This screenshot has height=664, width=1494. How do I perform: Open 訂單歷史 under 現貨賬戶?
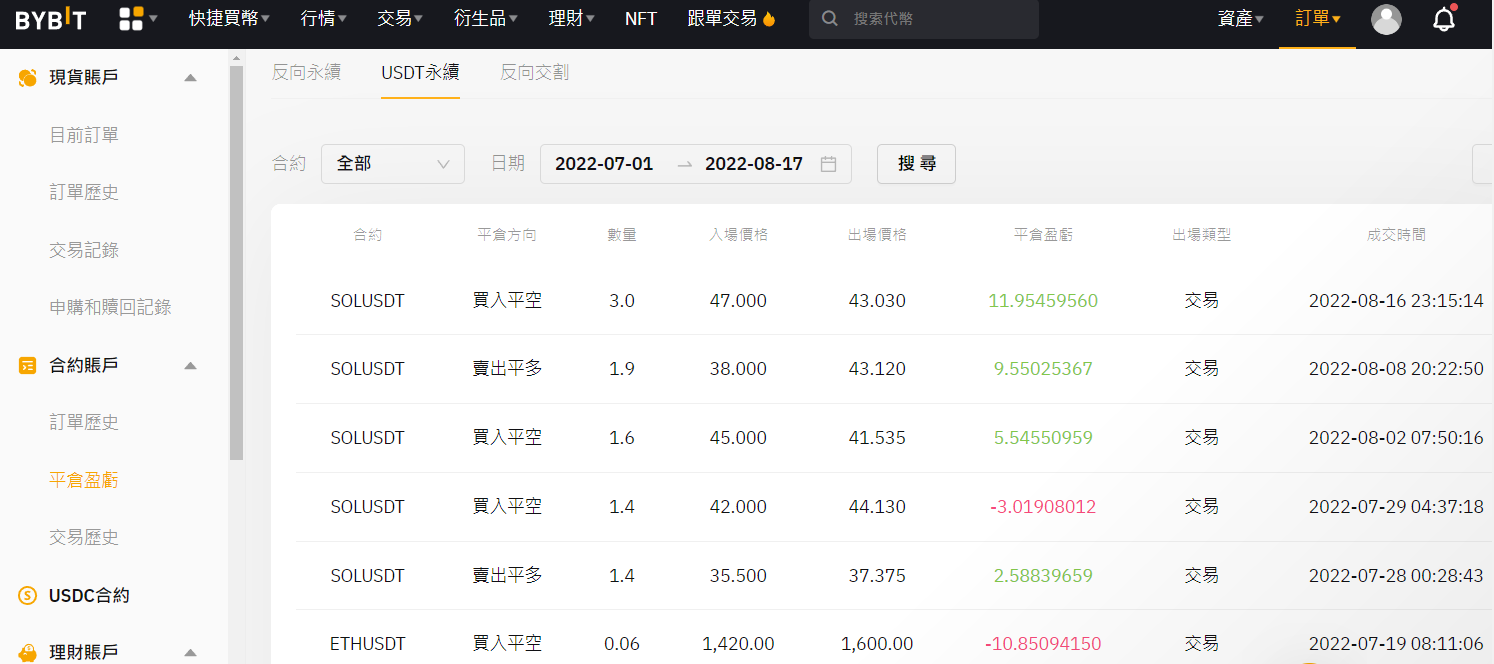click(84, 192)
